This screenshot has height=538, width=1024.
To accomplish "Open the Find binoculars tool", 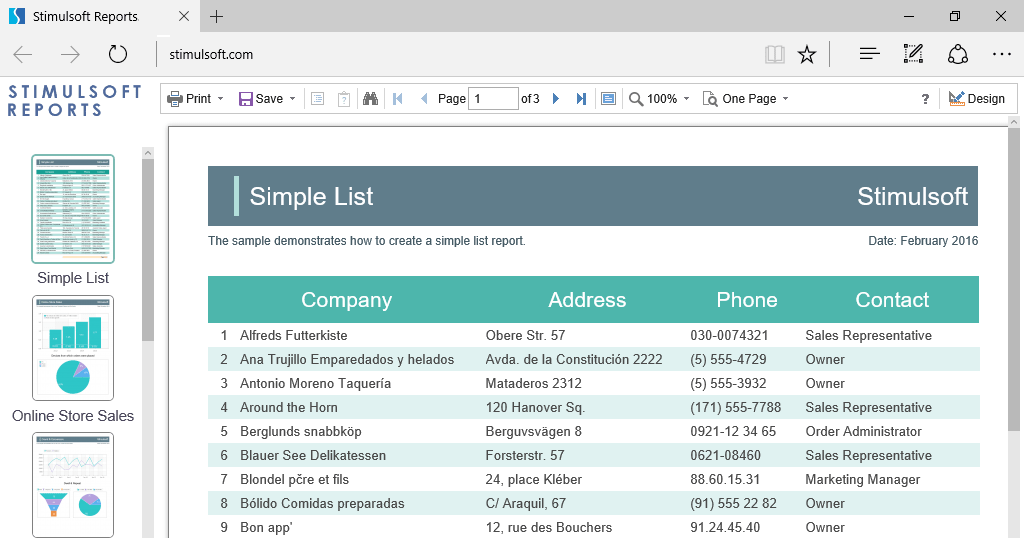I will 370,99.
